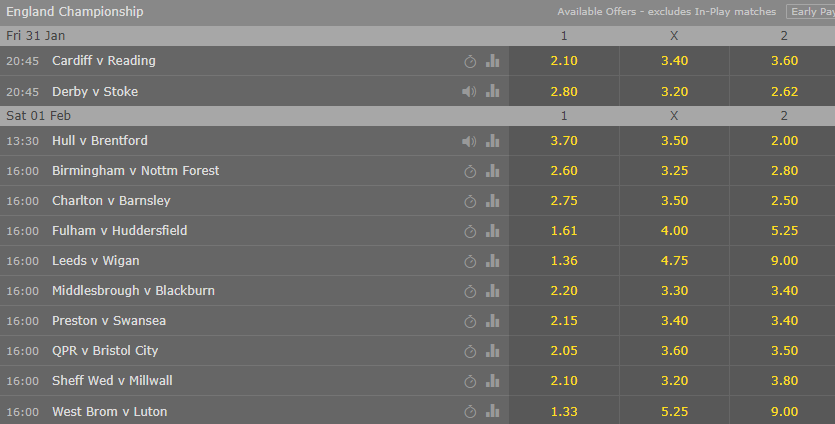Click stopwatch icon for Birmingham v Nottm Forest

click(470, 172)
